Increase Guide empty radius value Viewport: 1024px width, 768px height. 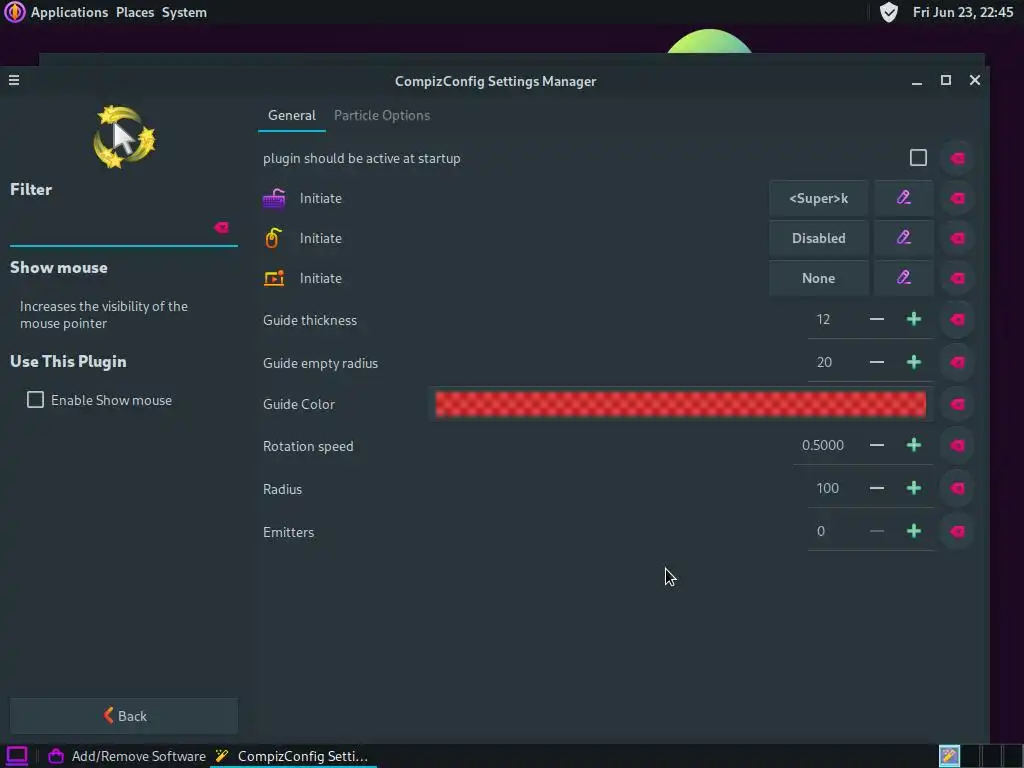tap(914, 362)
